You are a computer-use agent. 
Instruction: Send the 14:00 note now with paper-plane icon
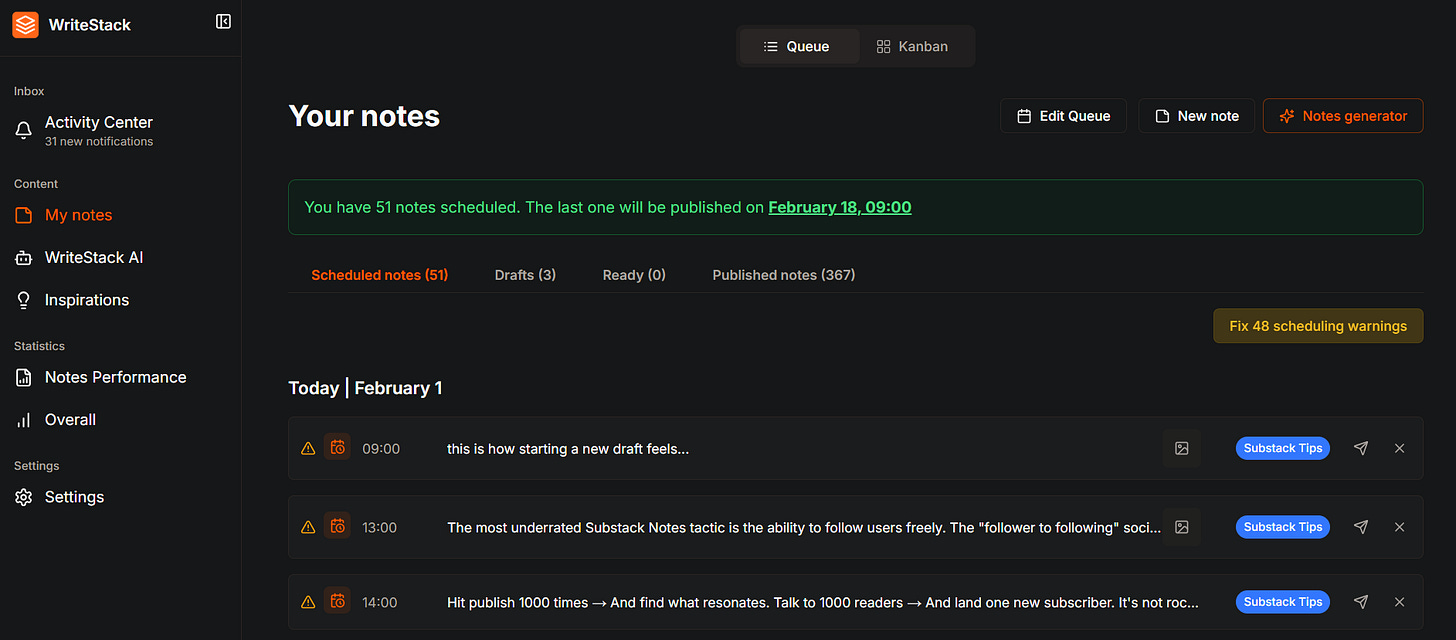point(1361,602)
